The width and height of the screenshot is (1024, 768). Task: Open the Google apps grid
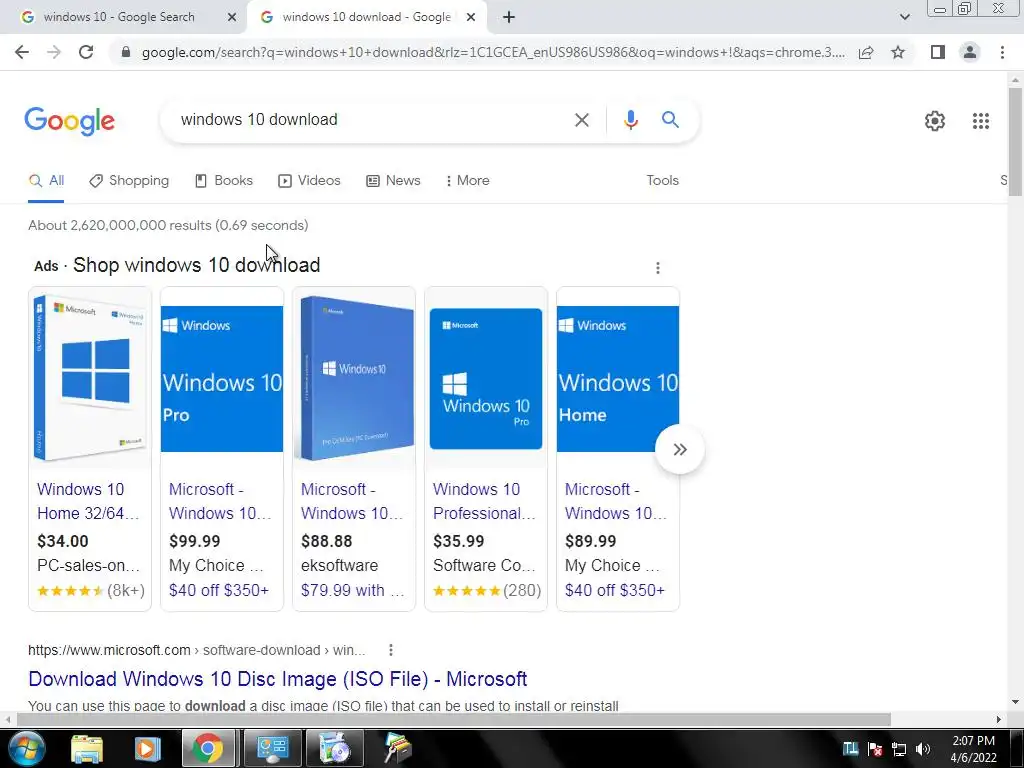(980, 121)
